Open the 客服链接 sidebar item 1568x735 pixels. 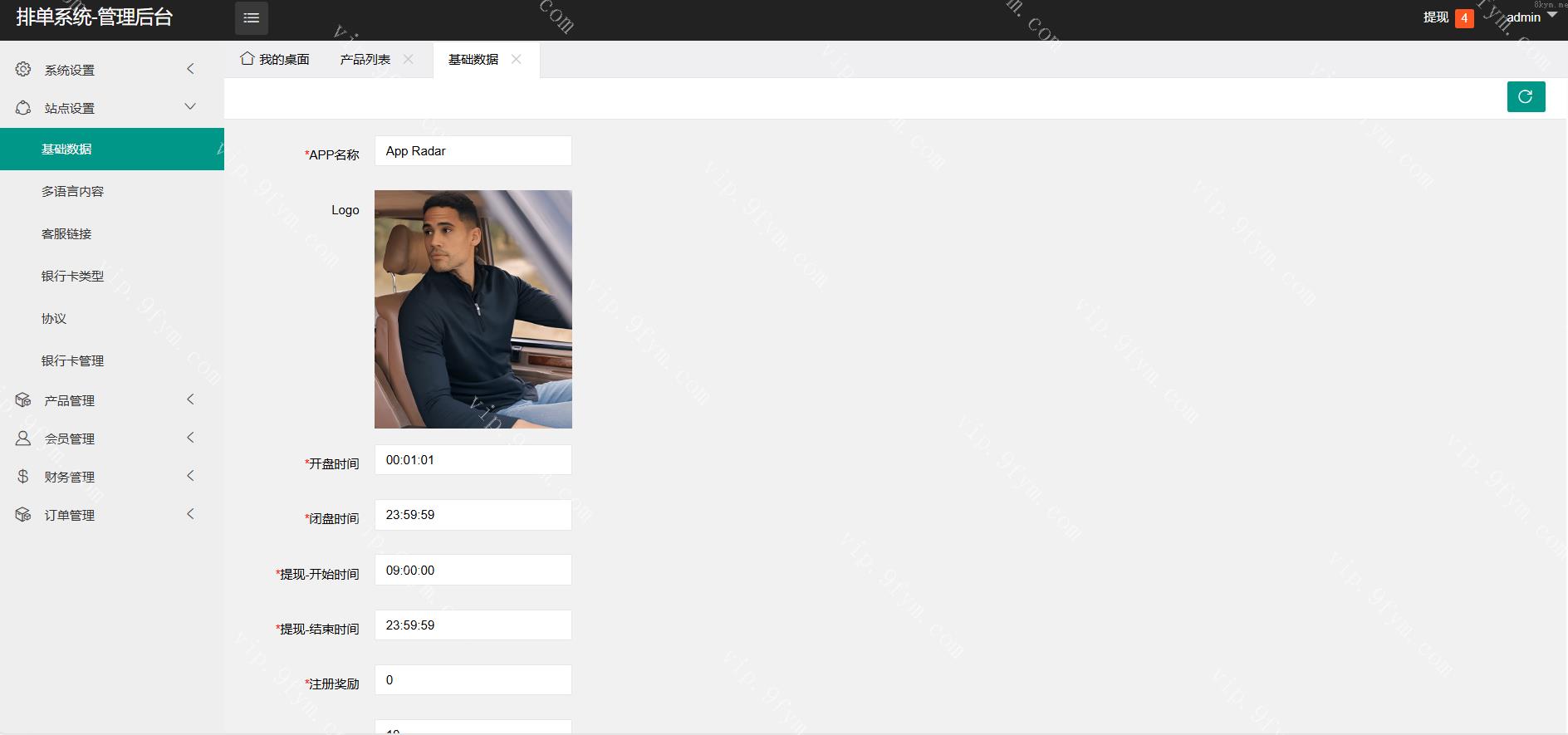click(x=66, y=234)
